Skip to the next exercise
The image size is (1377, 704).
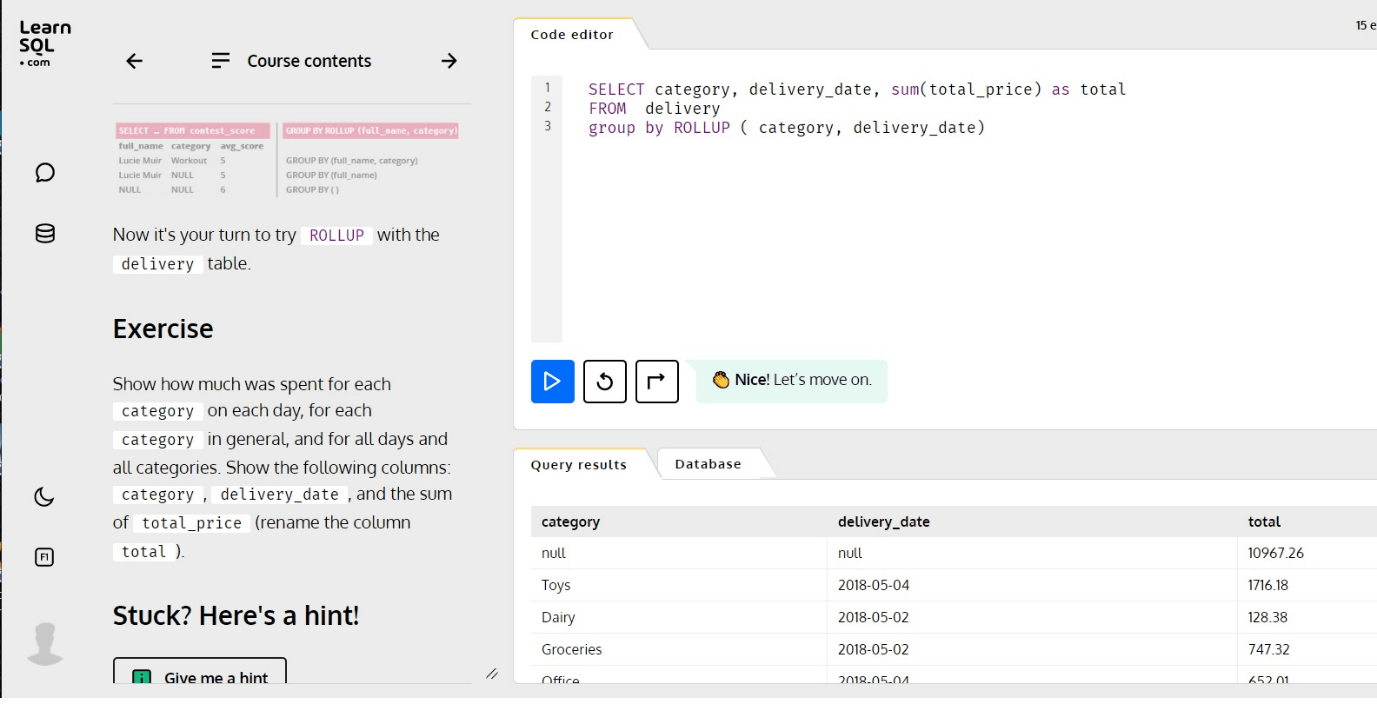click(656, 381)
